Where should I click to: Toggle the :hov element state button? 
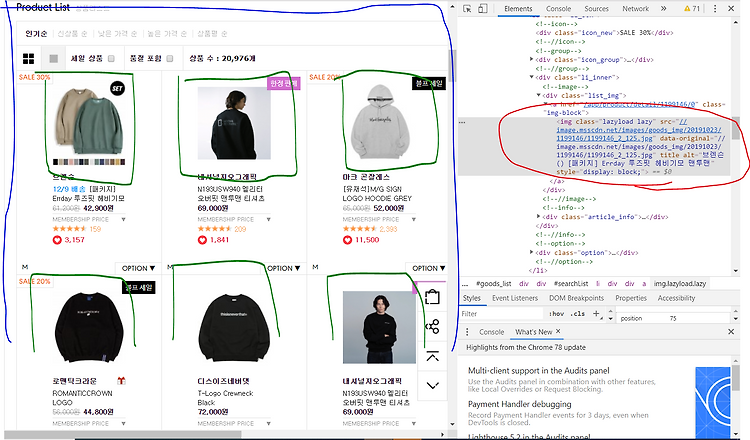[557, 314]
